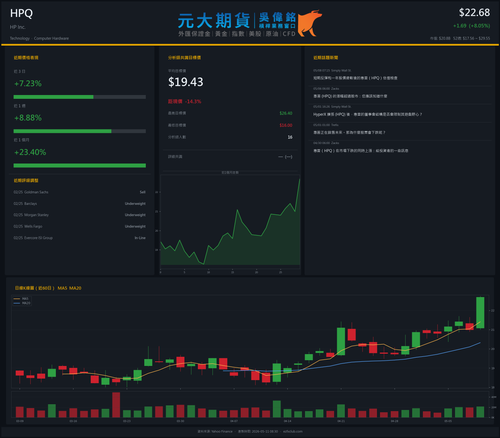The image size is (500, 438).
Task: Click the +23.40% one-month performance value
Action: [30, 152]
